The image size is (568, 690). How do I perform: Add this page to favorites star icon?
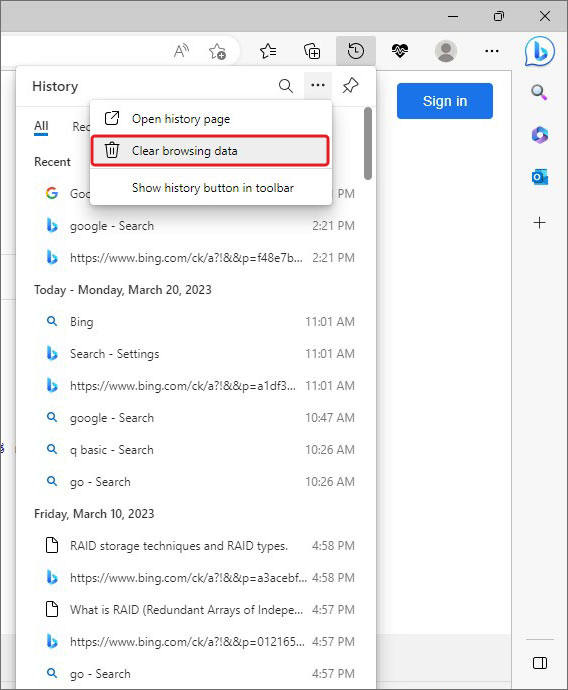click(x=217, y=51)
